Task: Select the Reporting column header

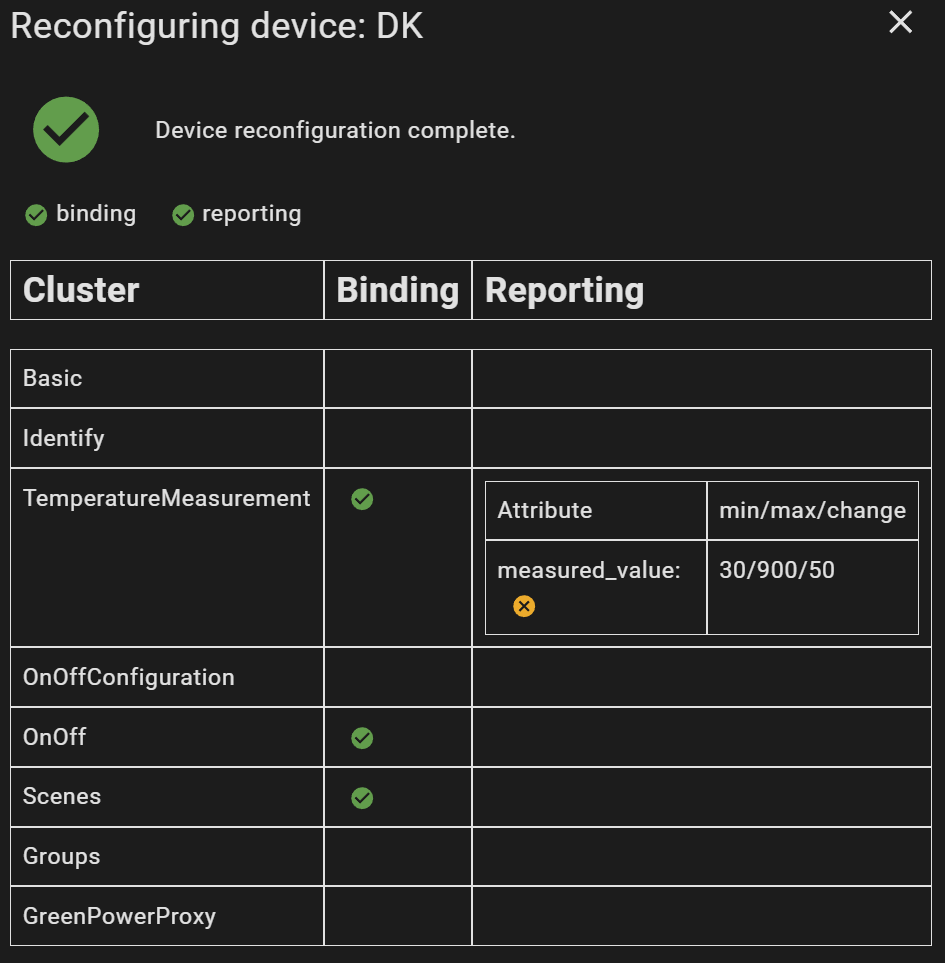Action: [x=564, y=290]
